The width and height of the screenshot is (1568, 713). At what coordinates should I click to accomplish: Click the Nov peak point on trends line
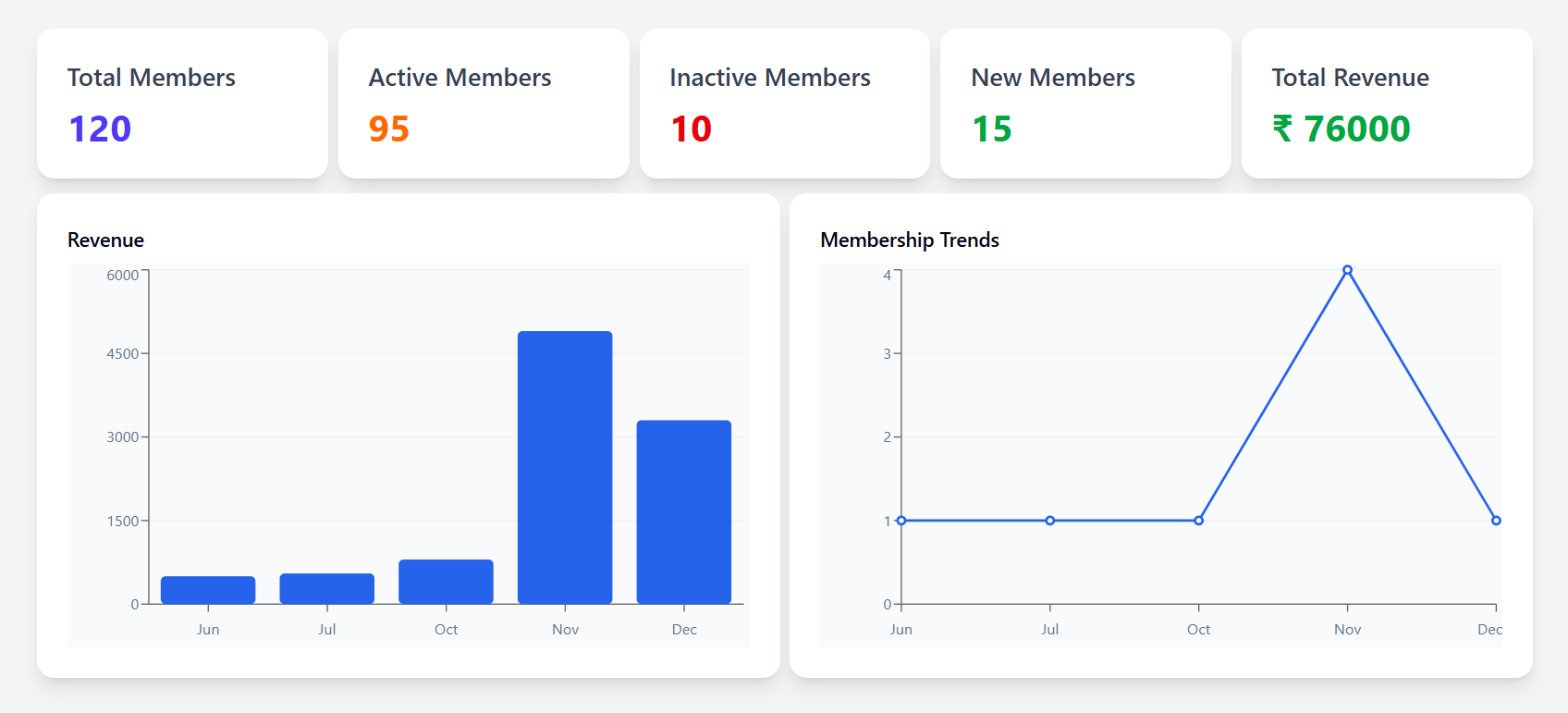[x=1348, y=270]
